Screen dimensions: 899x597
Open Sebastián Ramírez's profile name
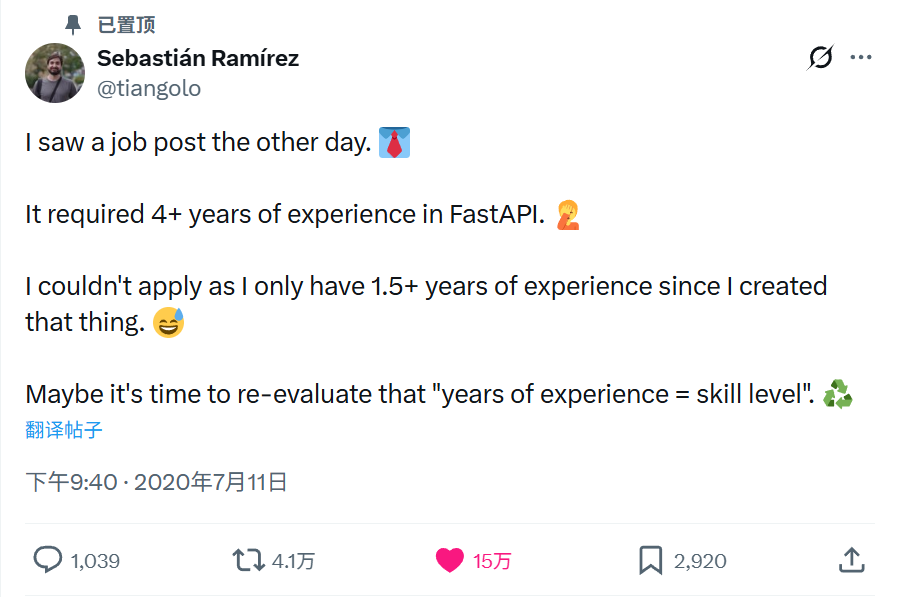pyautogui.click(x=198, y=59)
